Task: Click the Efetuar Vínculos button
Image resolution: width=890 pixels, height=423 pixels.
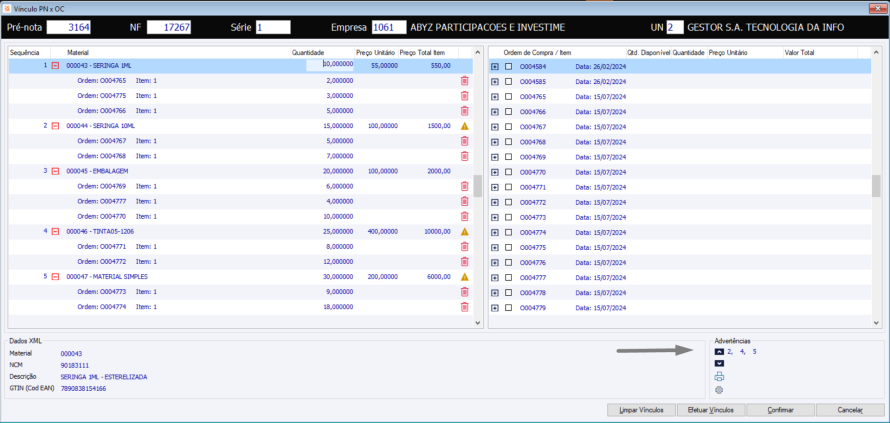Action: pyautogui.click(x=711, y=410)
